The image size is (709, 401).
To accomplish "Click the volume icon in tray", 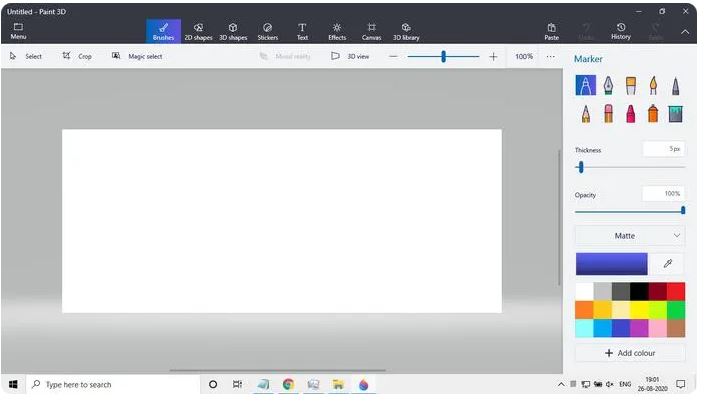I will point(610,384).
